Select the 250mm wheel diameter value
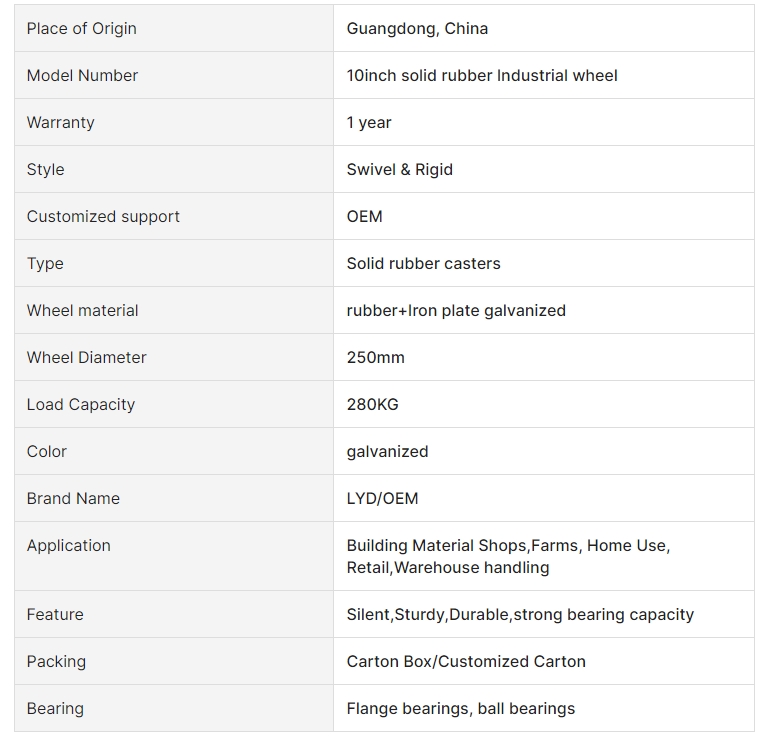Viewport: 769px width, 743px height. [x=375, y=358]
